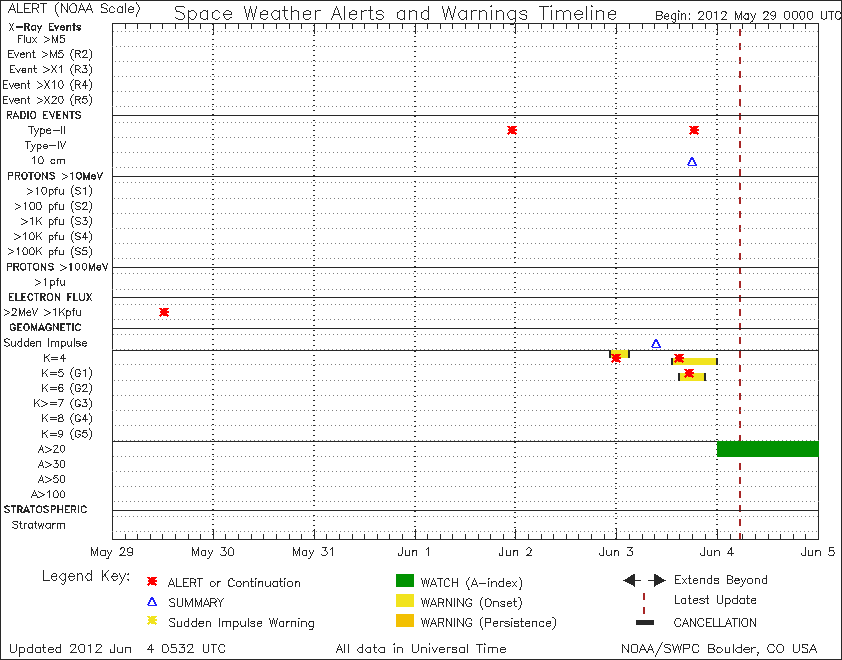Click the K=4 alert marker at Jun 3
The height and width of the screenshot is (660, 842).
tap(616, 357)
